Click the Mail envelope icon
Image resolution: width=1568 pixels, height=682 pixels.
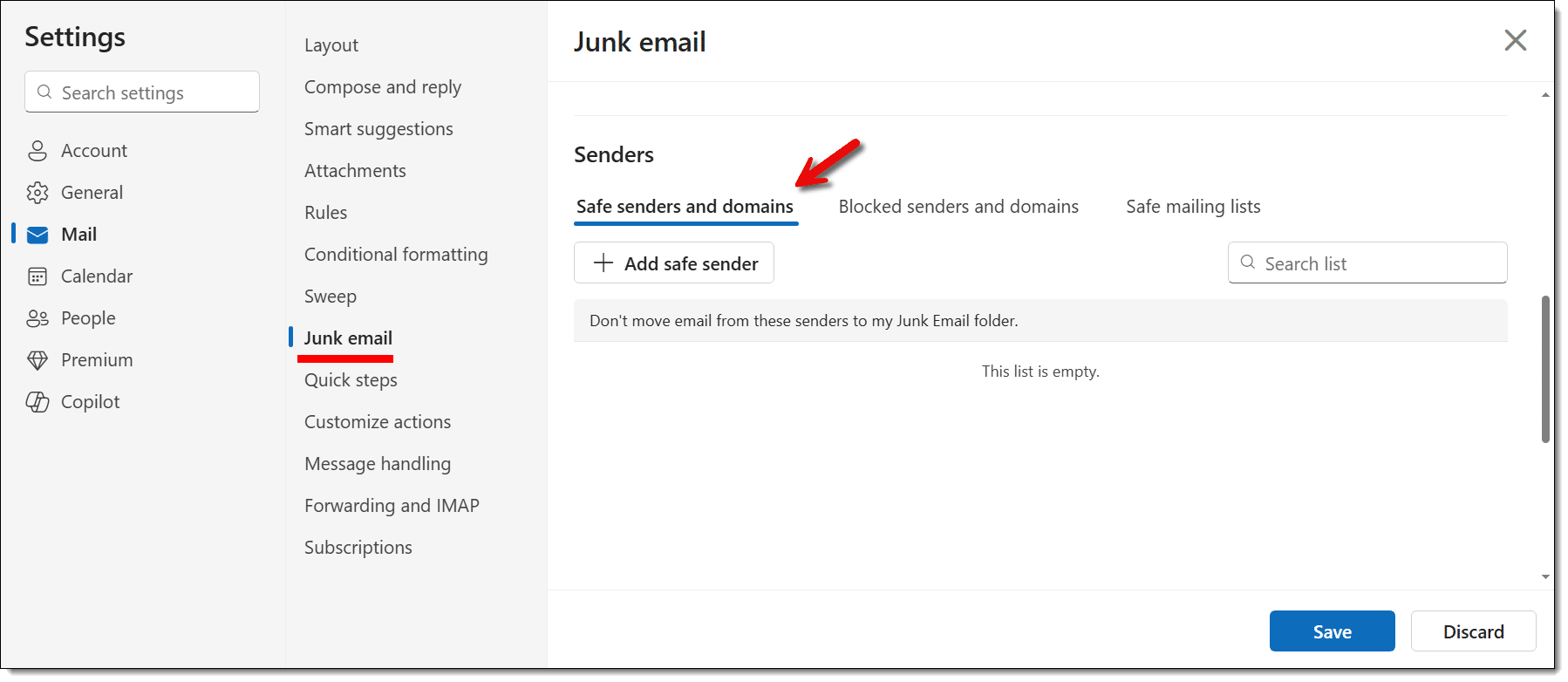[x=37, y=235]
